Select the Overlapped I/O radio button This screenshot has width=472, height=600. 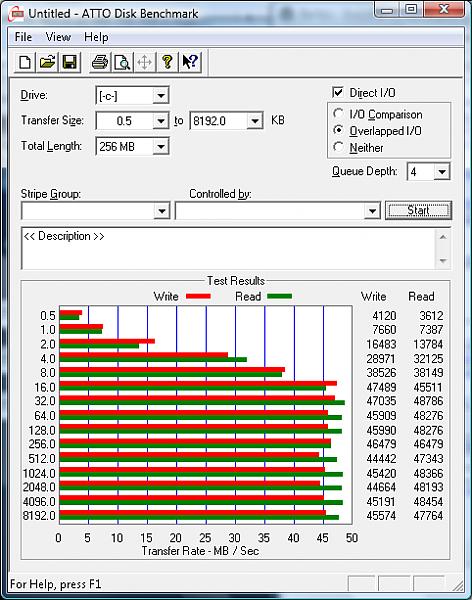[338, 130]
